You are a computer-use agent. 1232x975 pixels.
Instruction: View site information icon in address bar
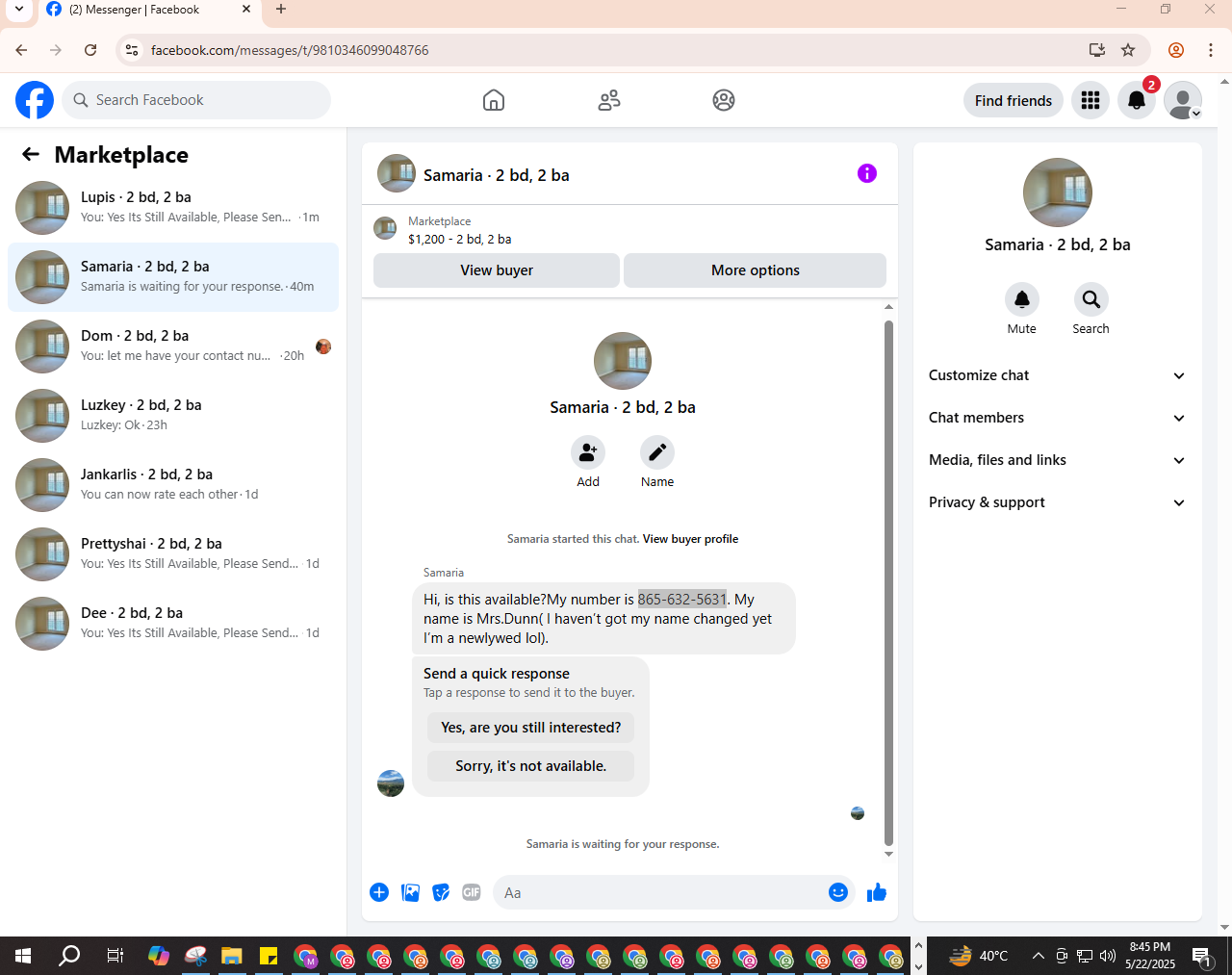tap(132, 50)
